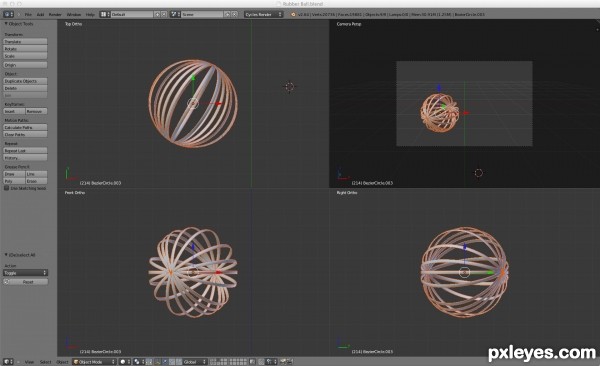This screenshot has width=600, height=366.
Task: Toggle lock camera and layers to scene
Action: click(252, 362)
